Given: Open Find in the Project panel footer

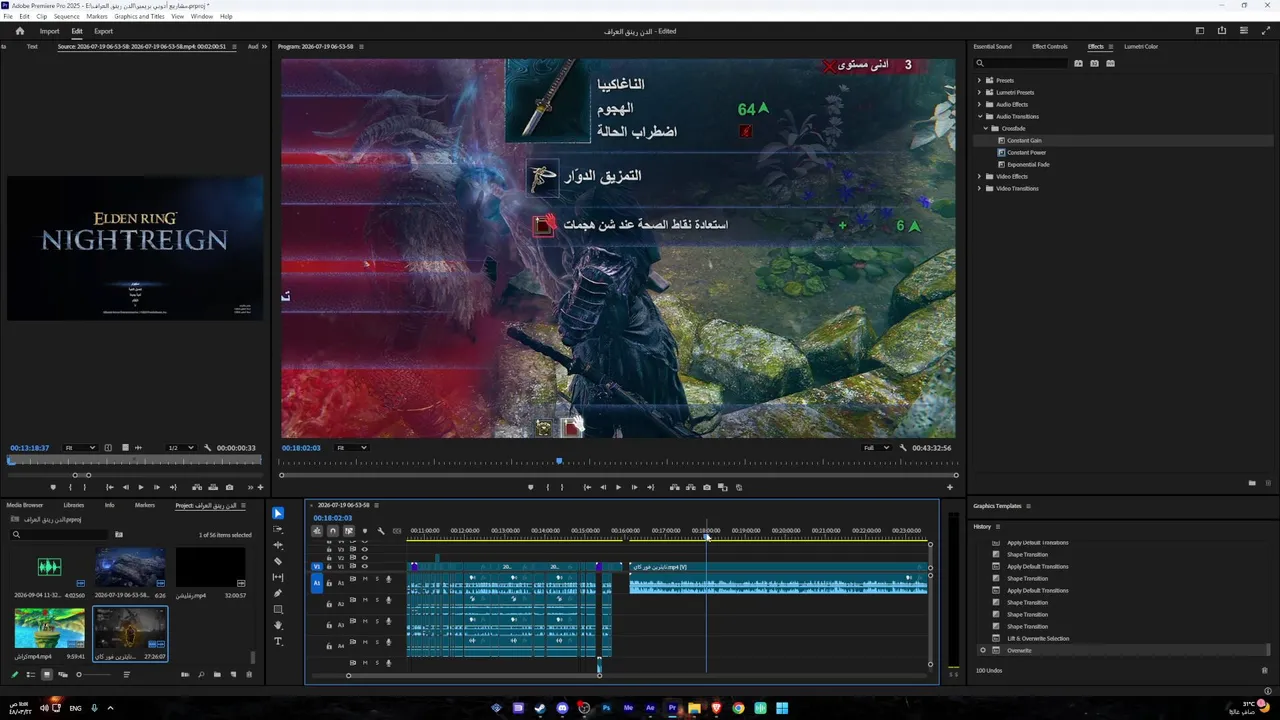Looking at the screenshot, I should tap(201, 674).
